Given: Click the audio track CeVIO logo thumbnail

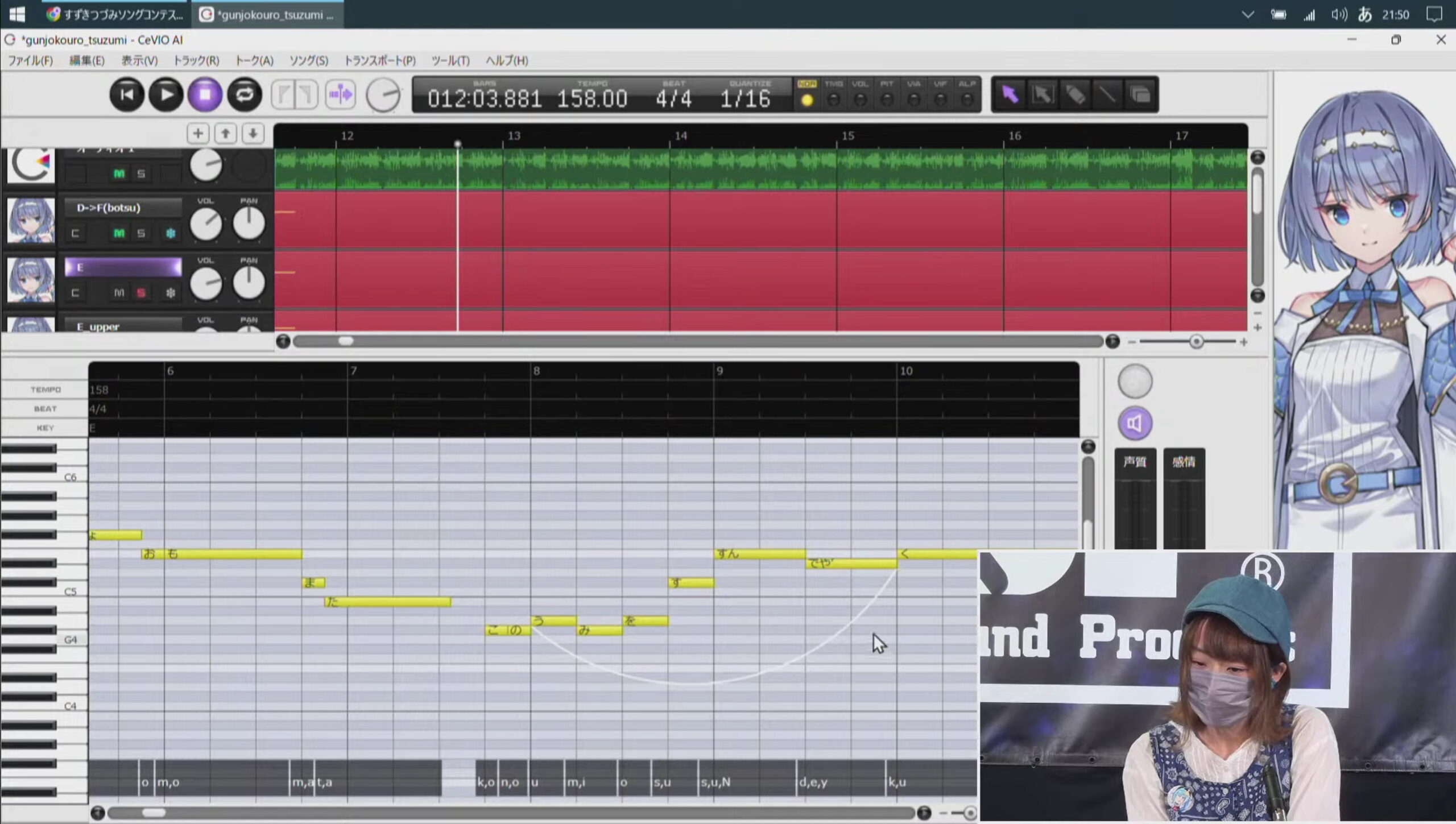Looking at the screenshot, I should click(x=31, y=165).
